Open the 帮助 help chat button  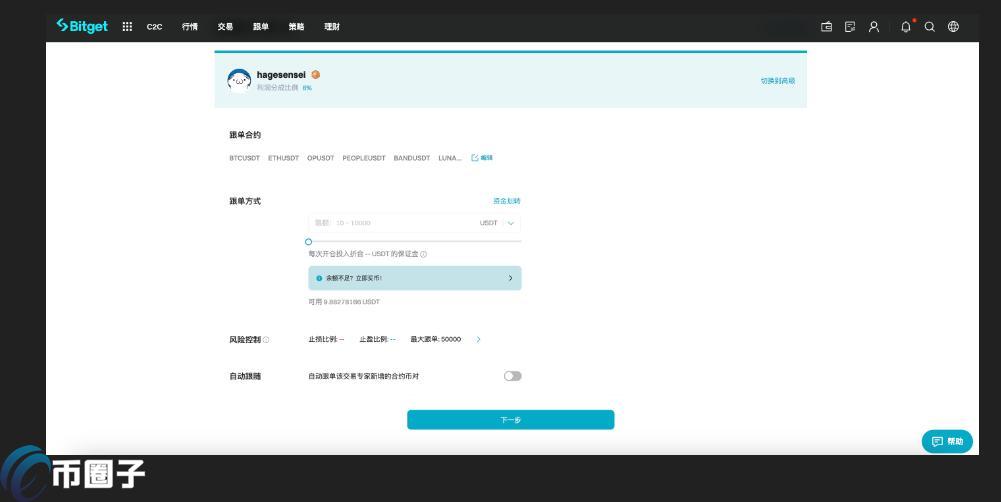[x=947, y=441]
